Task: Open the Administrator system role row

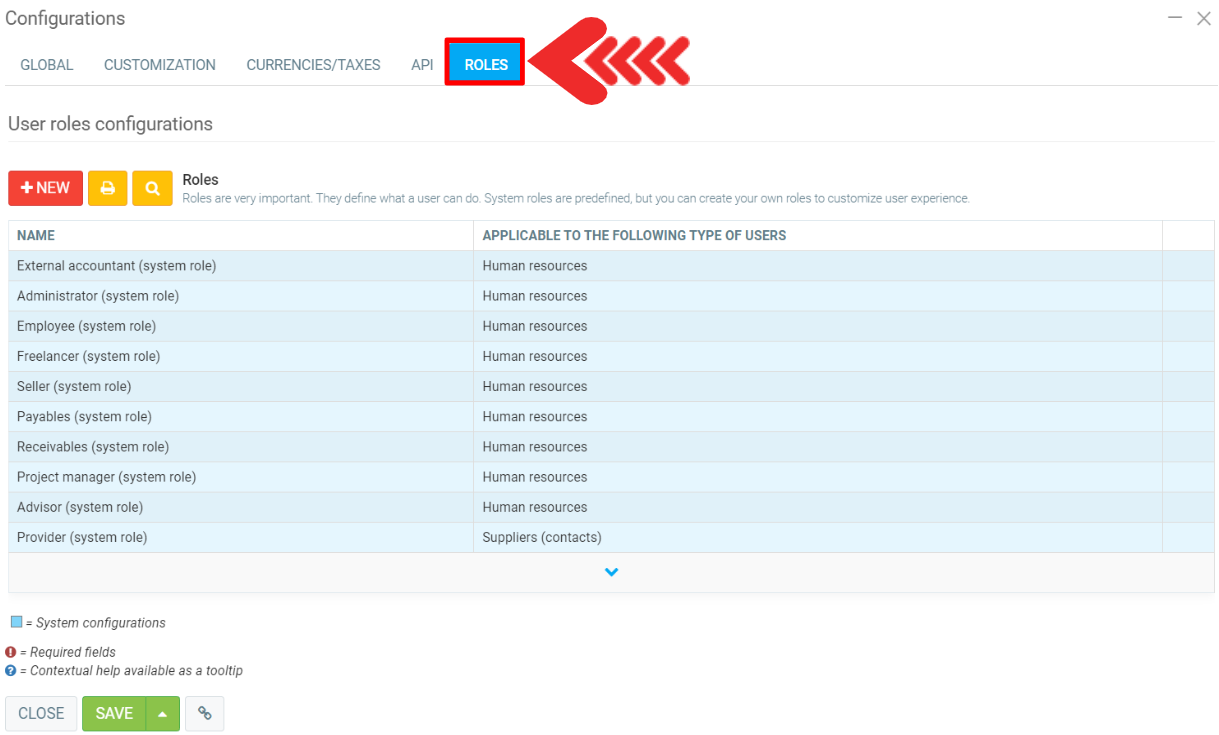Action: (x=98, y=296)
